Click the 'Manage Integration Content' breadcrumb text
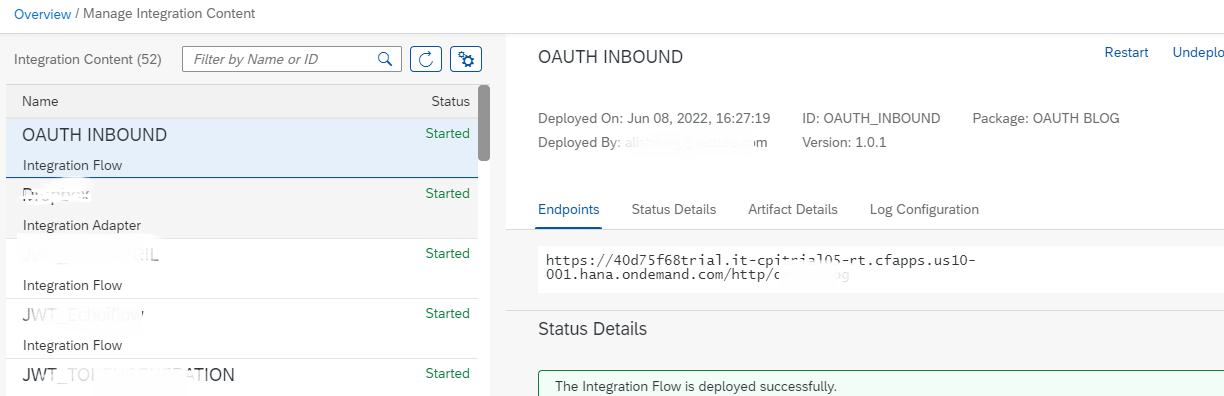The height and width of the screenshot is (396, 1224). click(x=169, y=14)
